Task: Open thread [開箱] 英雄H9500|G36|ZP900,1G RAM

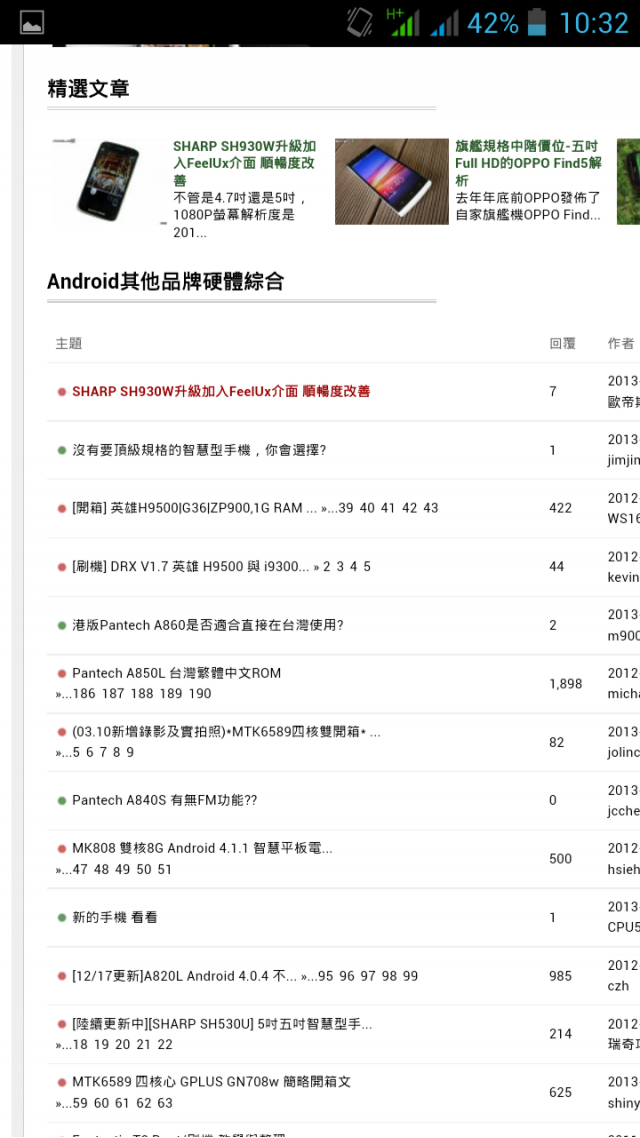Action: [194, 508]
